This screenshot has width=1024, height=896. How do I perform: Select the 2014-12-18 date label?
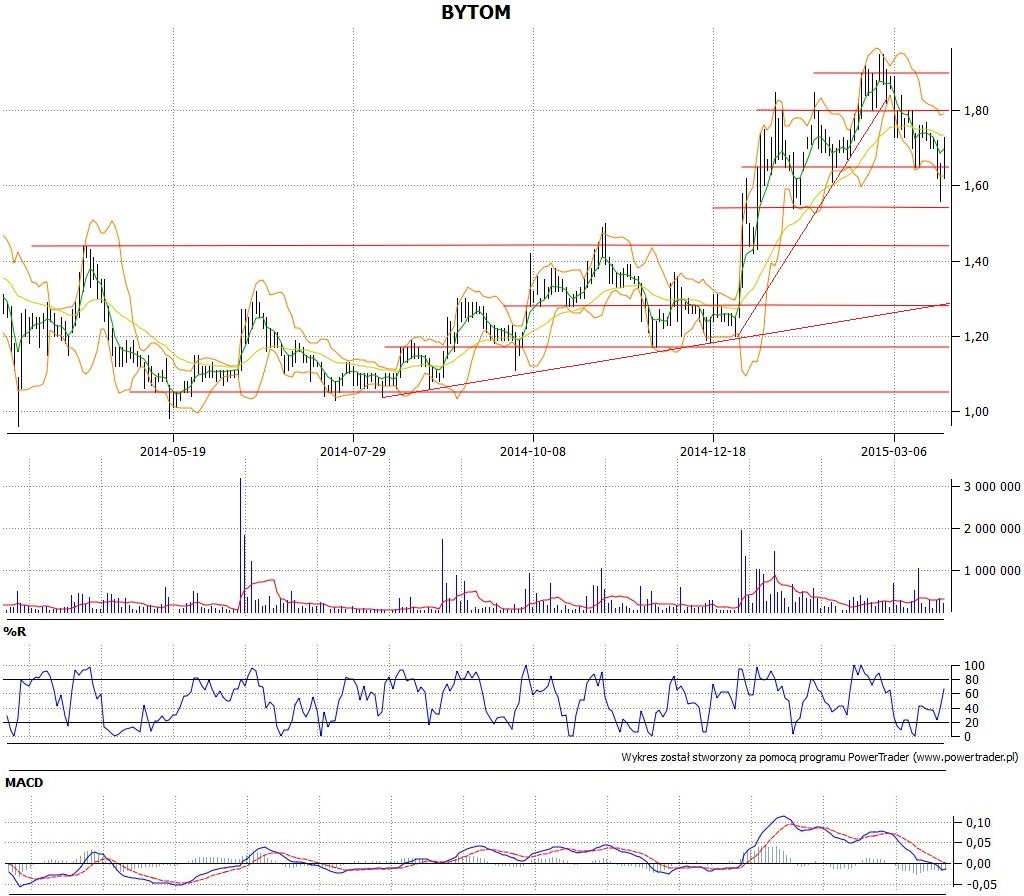tap(712, 451)
